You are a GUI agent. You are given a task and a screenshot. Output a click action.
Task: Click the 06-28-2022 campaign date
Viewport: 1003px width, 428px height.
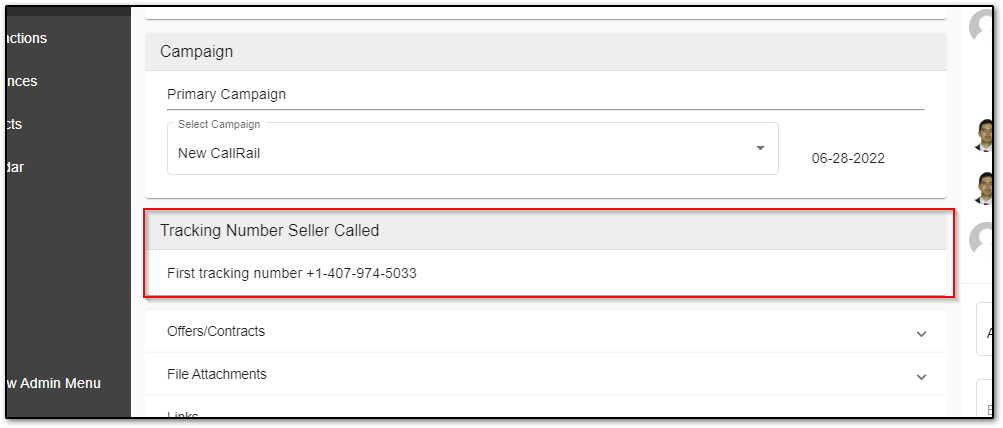(848, 158)
